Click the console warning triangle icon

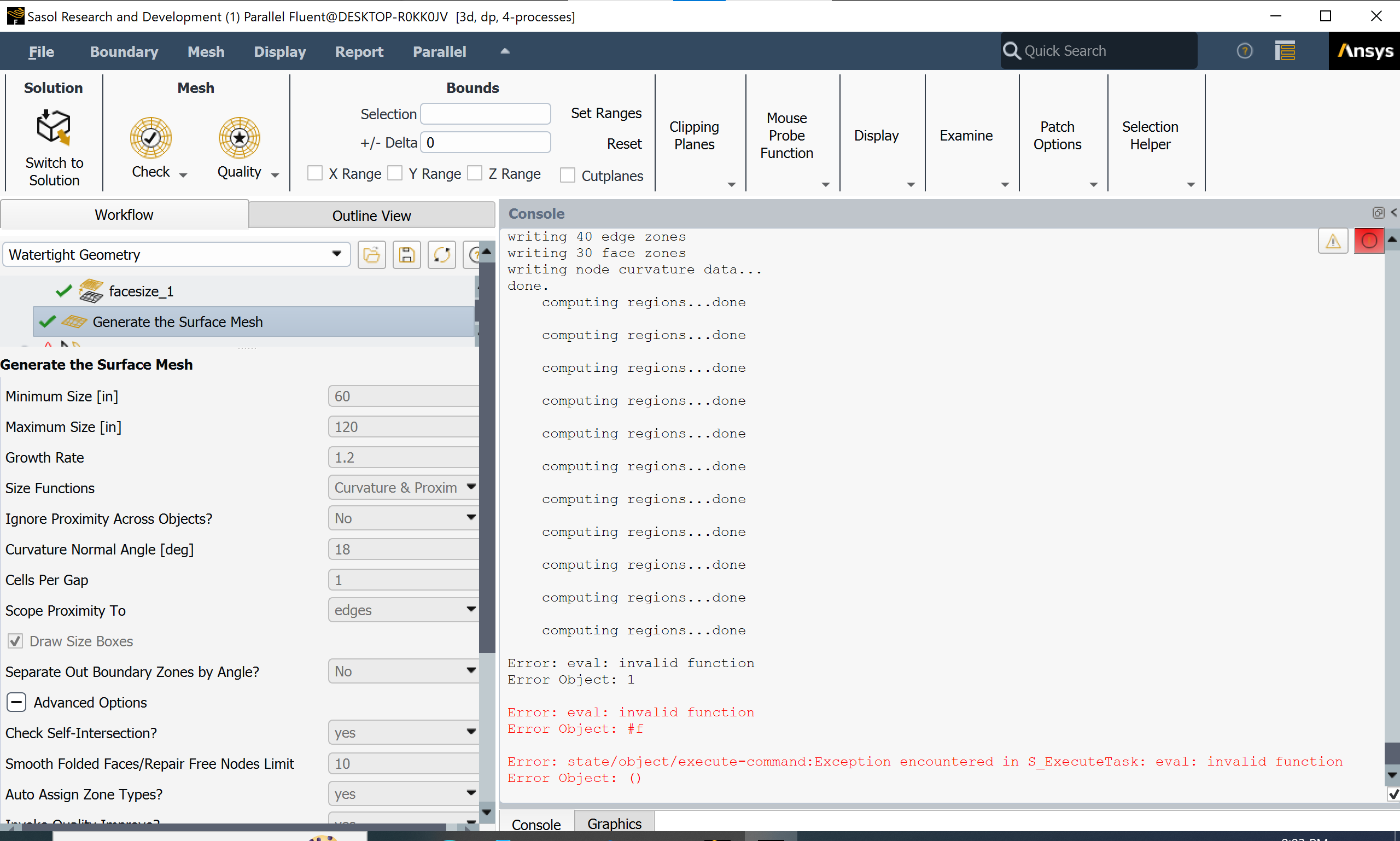pos(1333,241)
